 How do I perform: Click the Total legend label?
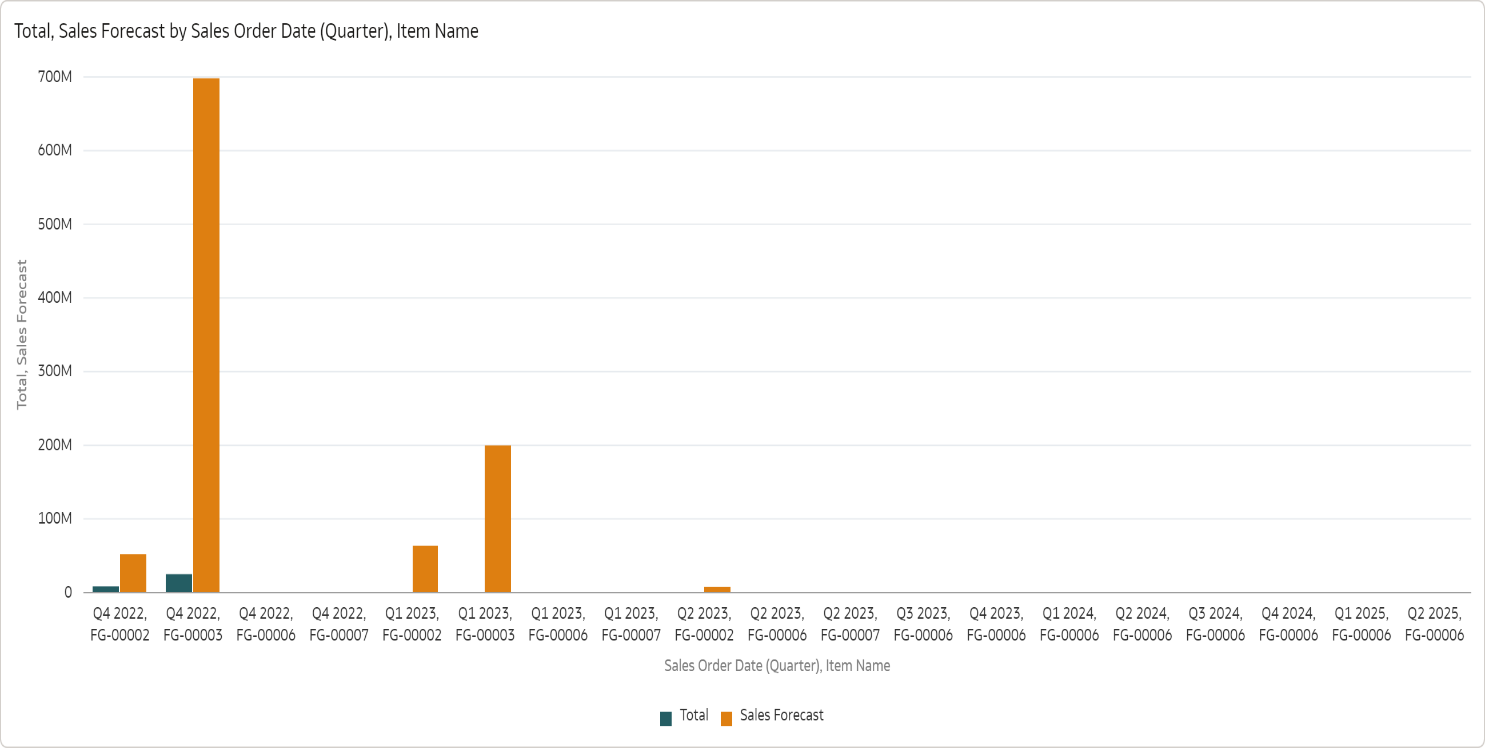click(694, 716)
